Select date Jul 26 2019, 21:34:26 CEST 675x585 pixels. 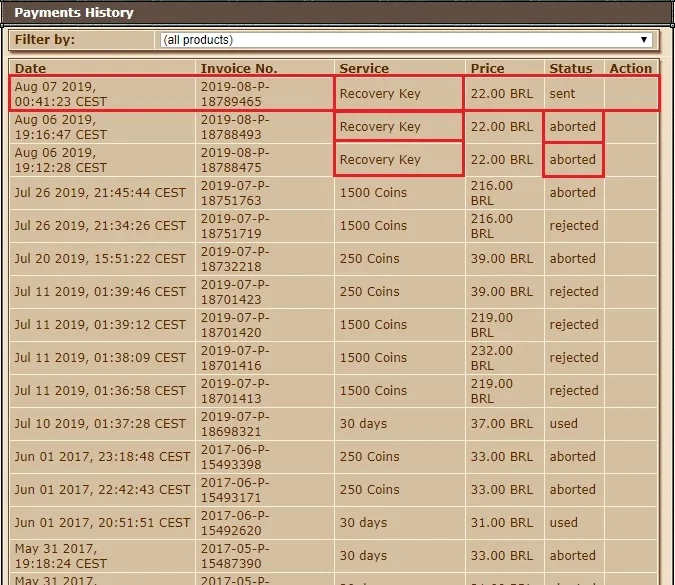point(100,226)
